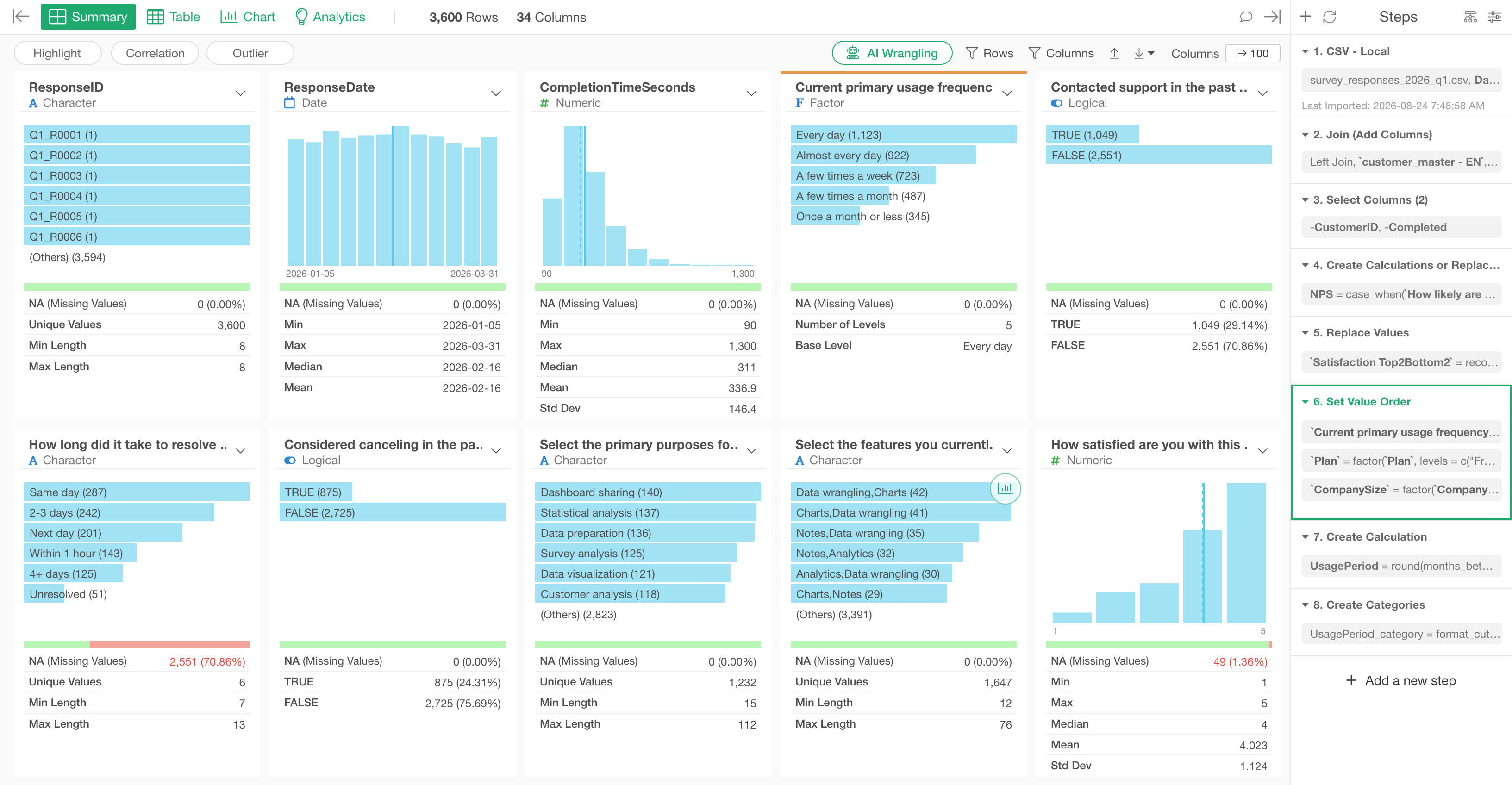Open the ResponseID column menu
The width and height of the screenshot is (1512, 785).
(240, 93)
